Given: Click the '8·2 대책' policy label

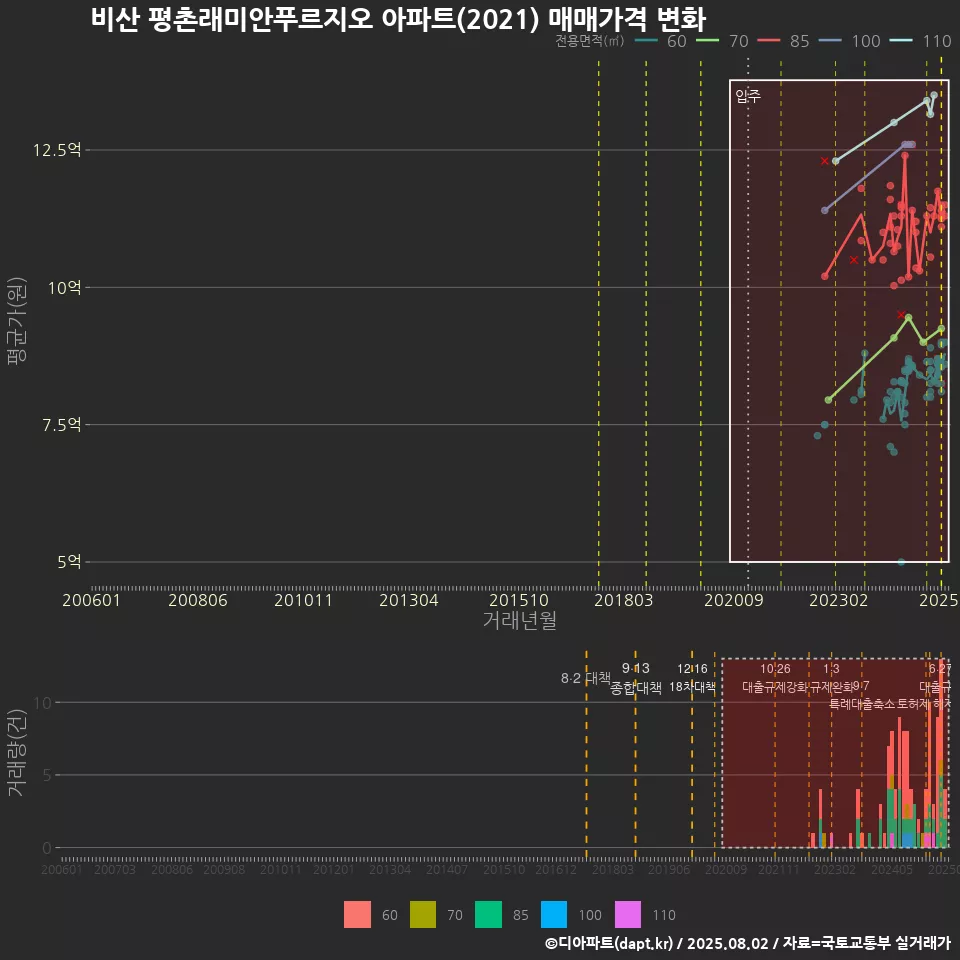Looking at the screenshot, I should click(586, 678).
